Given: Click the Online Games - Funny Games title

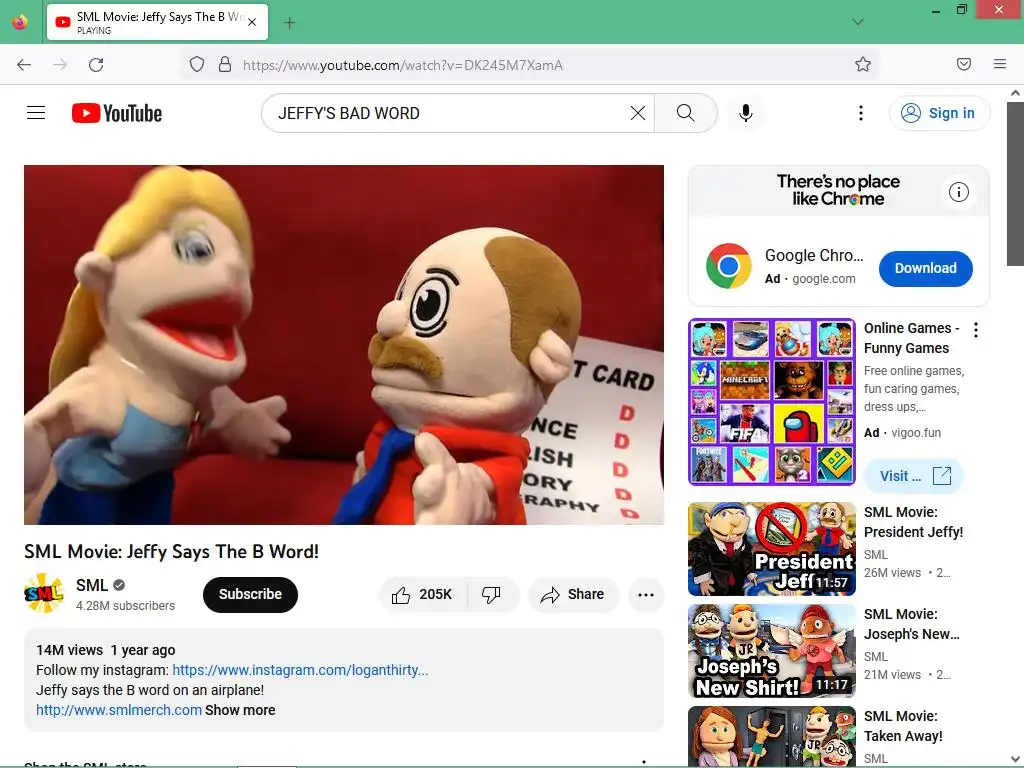Looking at the screenshot, I should tap(912, 338).
